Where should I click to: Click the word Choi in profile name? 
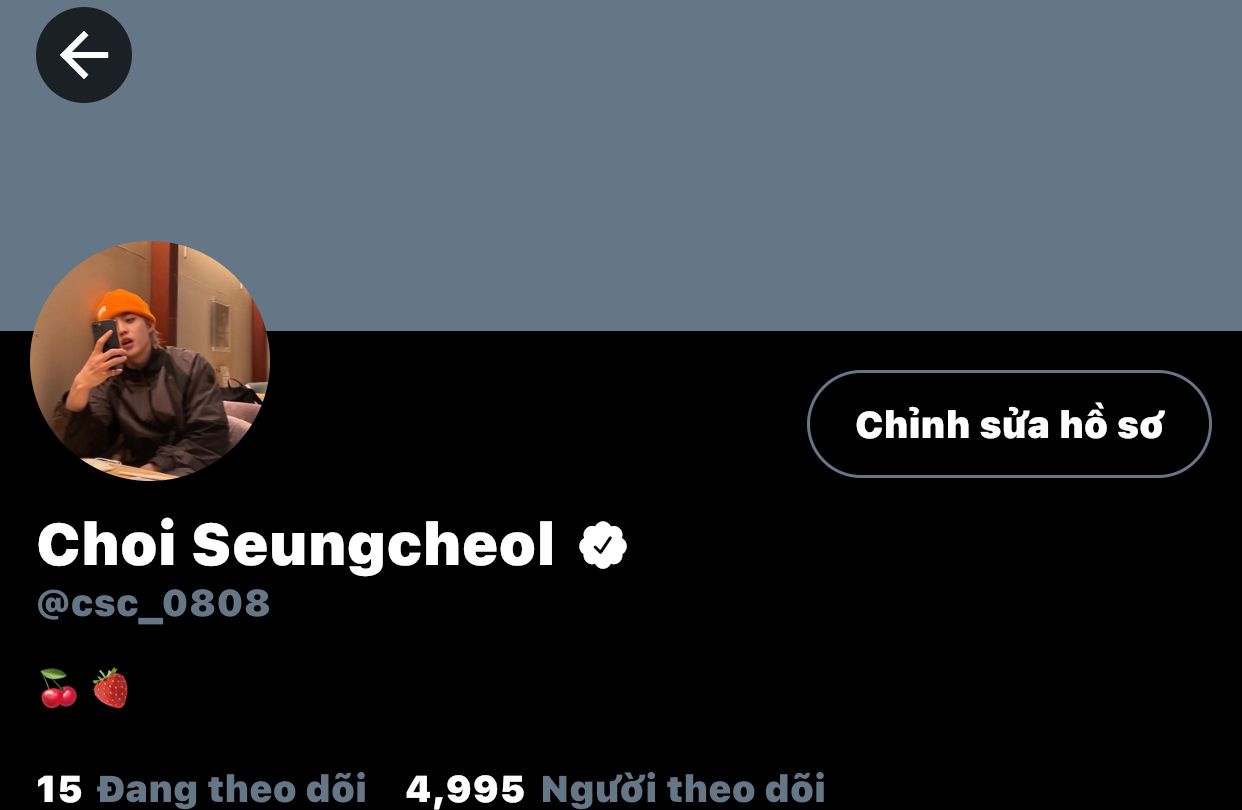point(107,545)
